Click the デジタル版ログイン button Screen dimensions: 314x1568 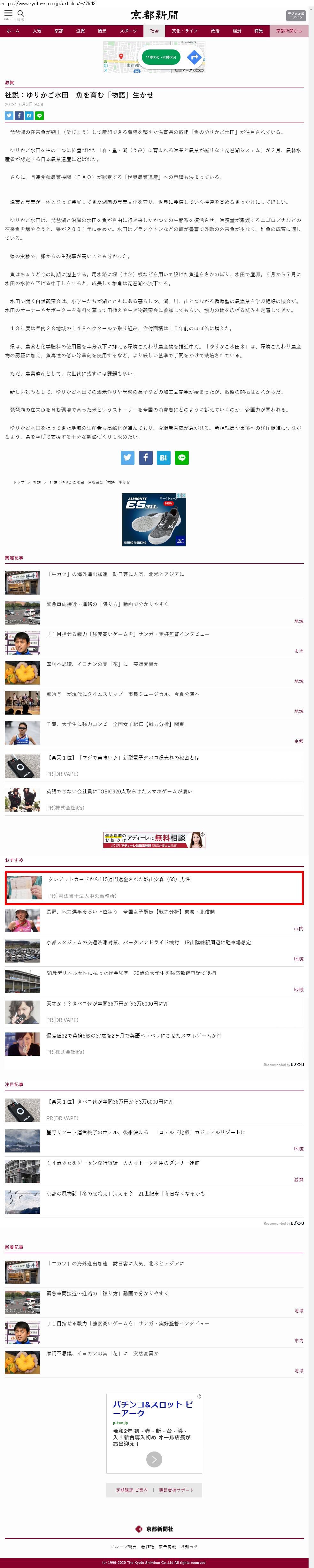pyautogui.click(x=296, y=15)
